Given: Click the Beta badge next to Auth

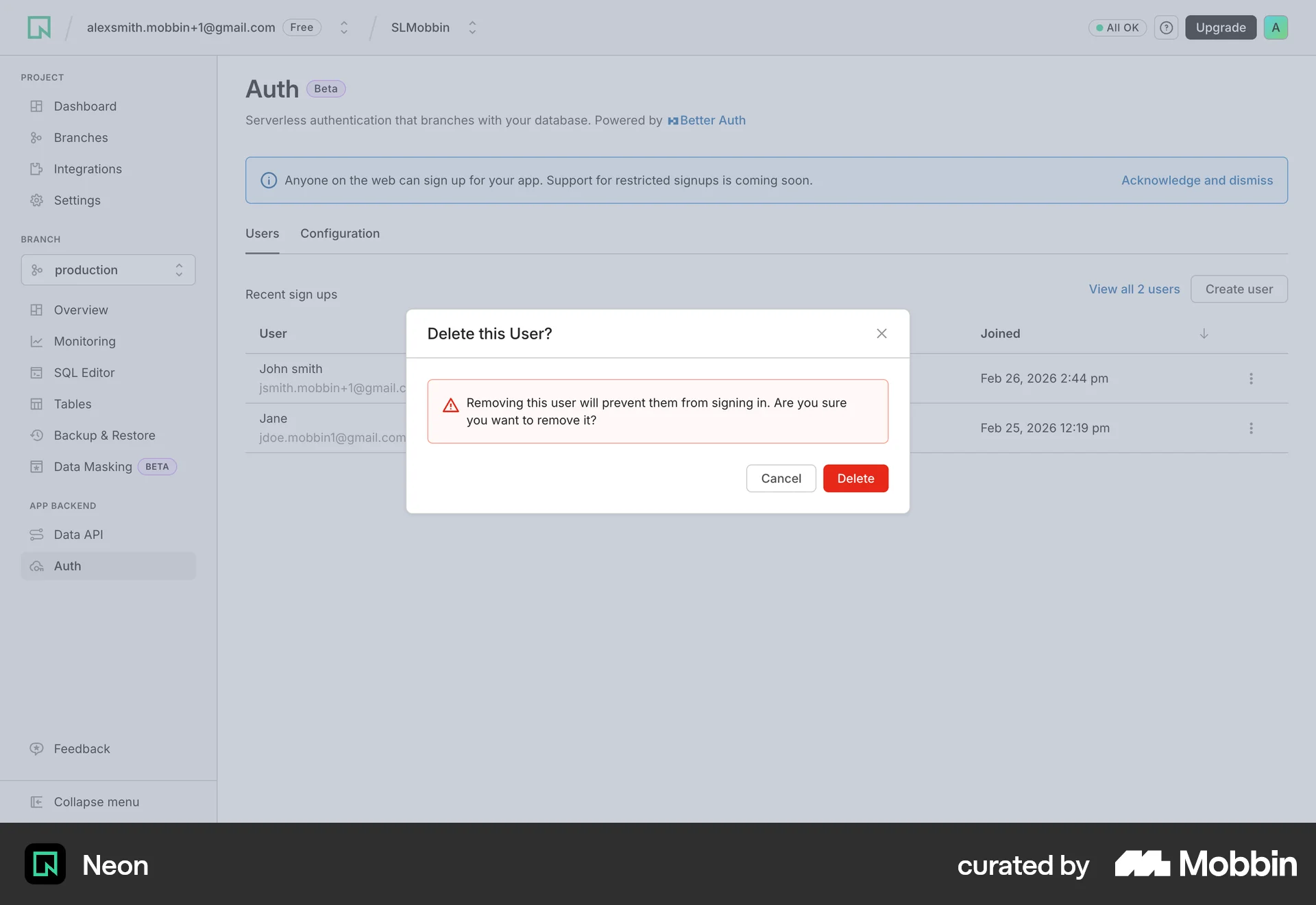Looking at the screenshot, I should (326, 88).
